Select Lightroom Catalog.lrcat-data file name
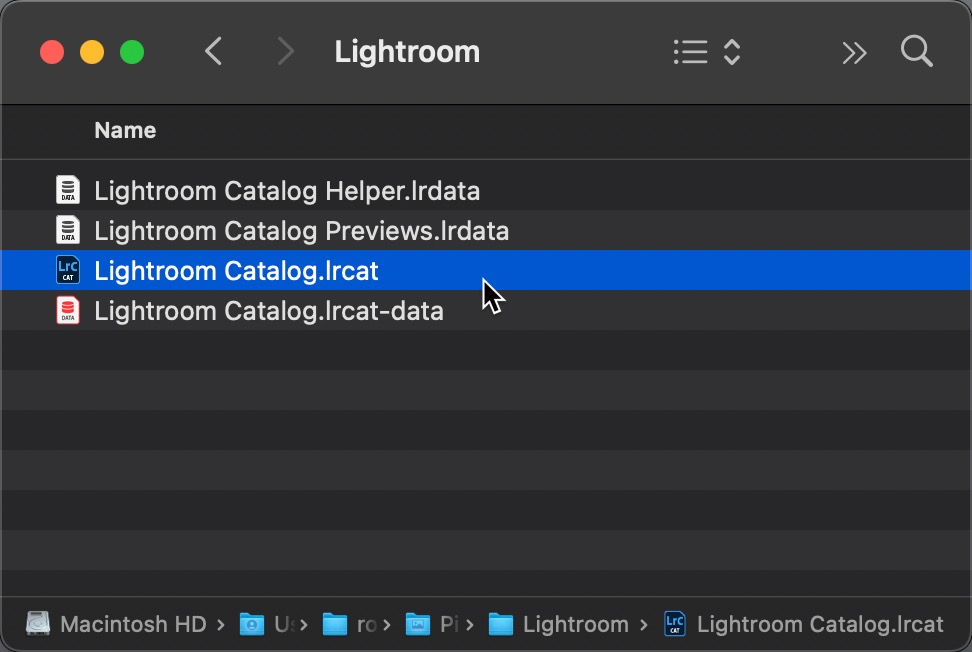Image resolution: width=972 pixels, height=652 pixels. pyautogui.click(x=268, y=311)
